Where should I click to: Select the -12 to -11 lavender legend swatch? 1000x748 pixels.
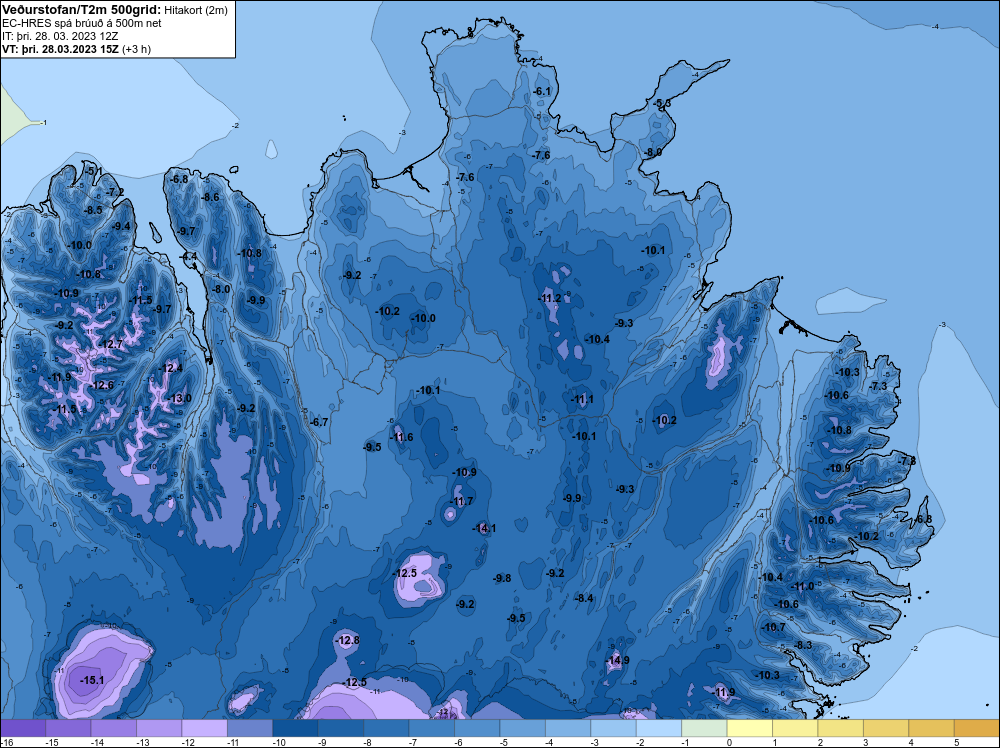point(205,728)
